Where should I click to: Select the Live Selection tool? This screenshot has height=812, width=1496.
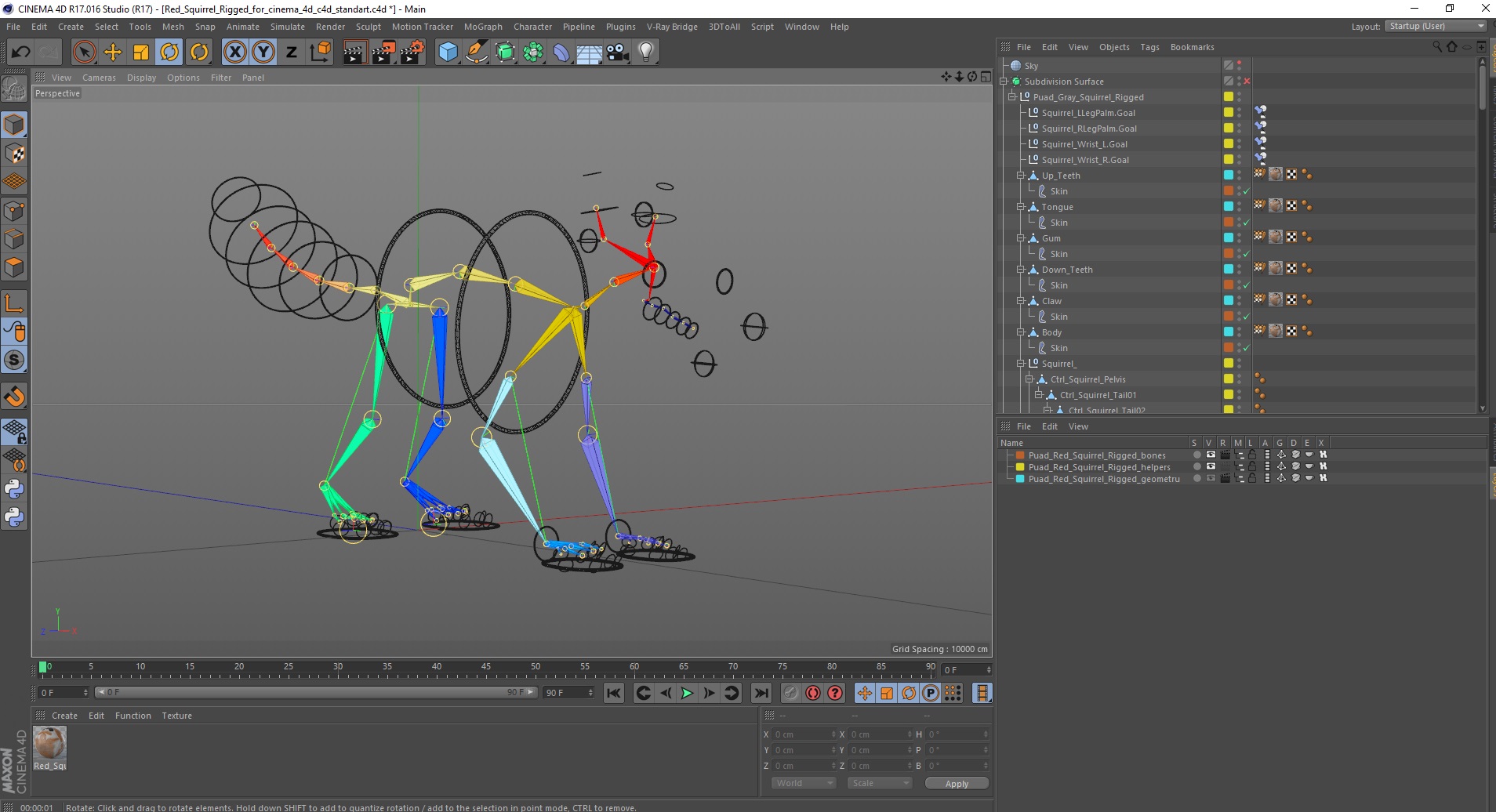(x=84, y=53)
